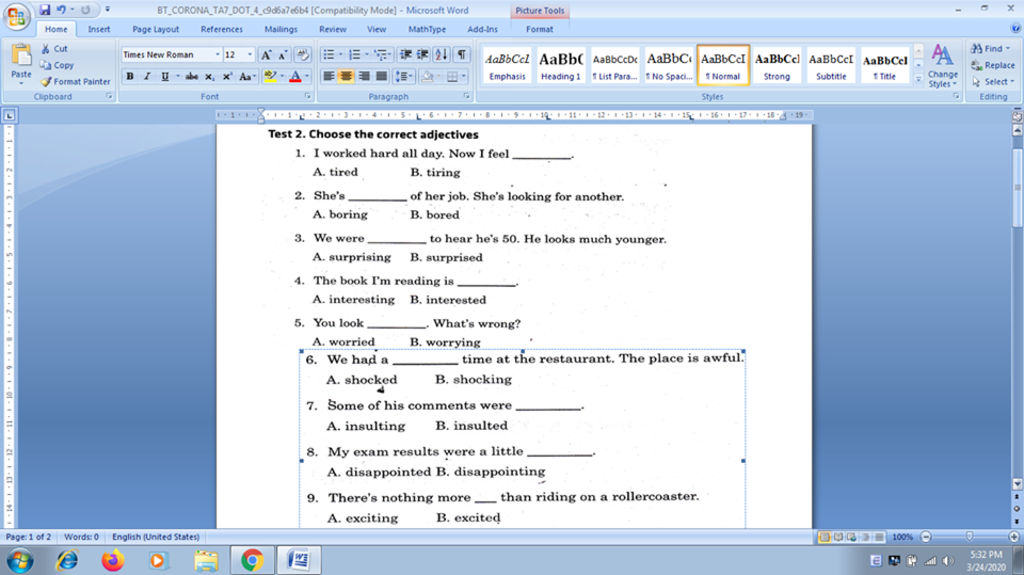Viewport: 1024px width, 575px height.
Task: Toggle bold formatting
Action: pyautogui.click(x=130, y=76)
